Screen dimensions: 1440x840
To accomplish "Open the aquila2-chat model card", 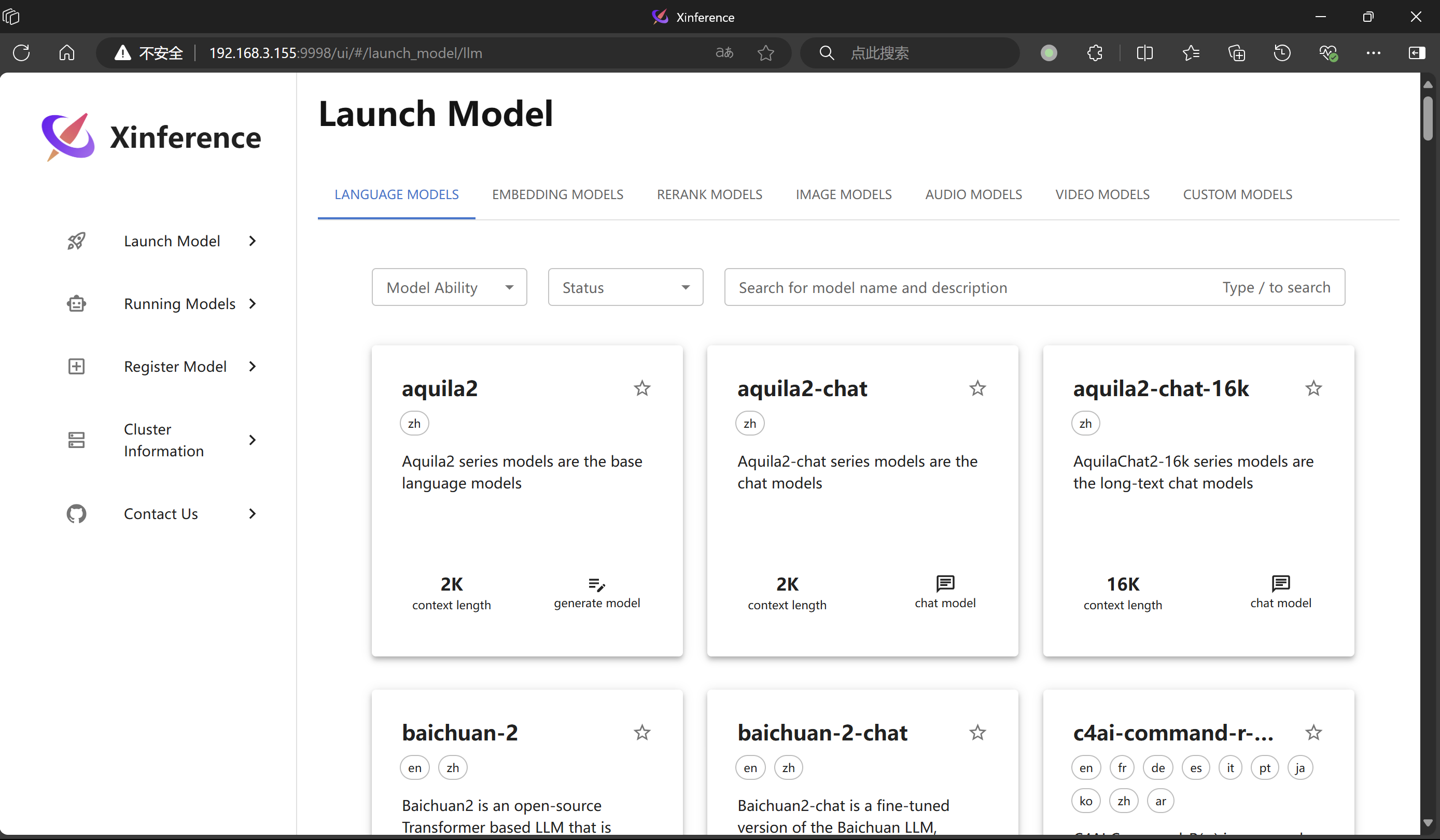I will pos(862,500).
